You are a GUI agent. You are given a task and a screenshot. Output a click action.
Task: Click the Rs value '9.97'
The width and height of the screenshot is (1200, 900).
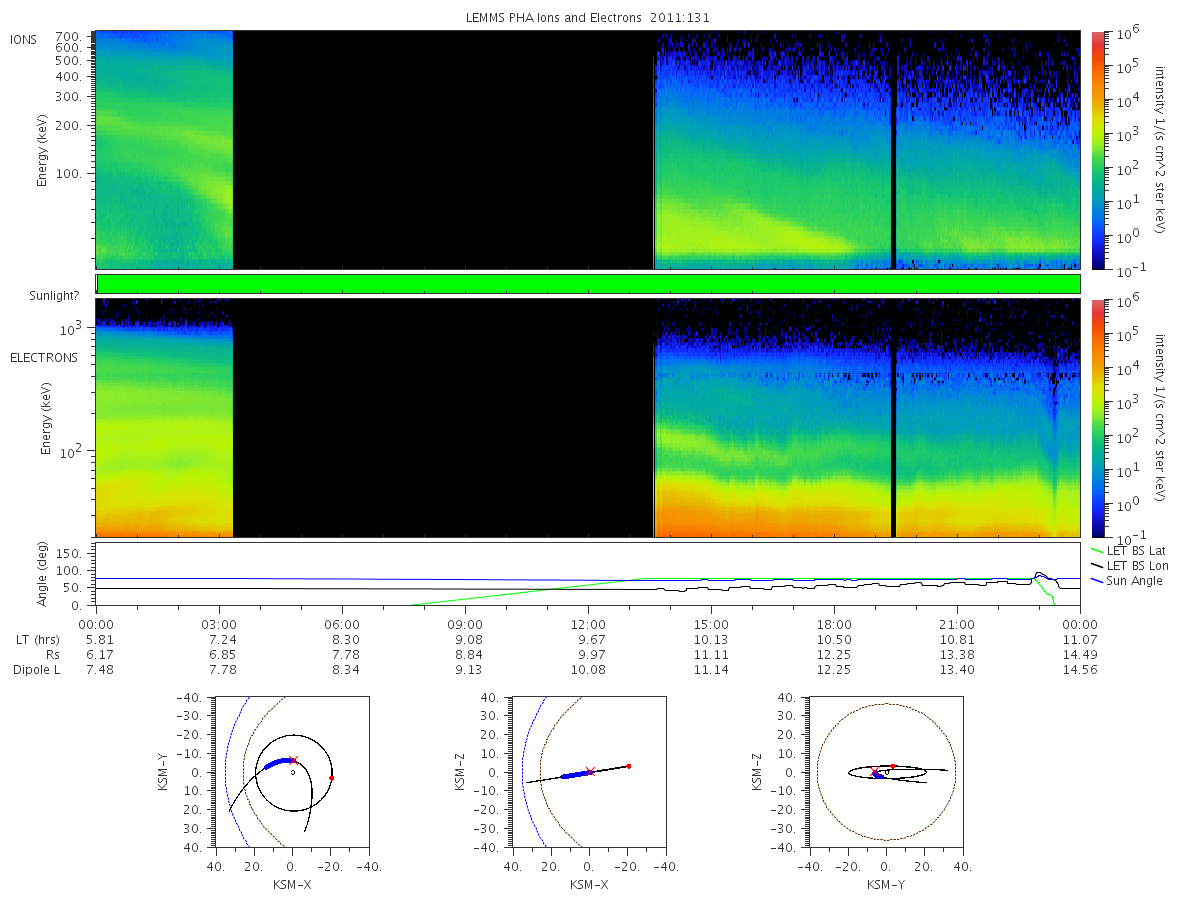[x=588, y=654]
